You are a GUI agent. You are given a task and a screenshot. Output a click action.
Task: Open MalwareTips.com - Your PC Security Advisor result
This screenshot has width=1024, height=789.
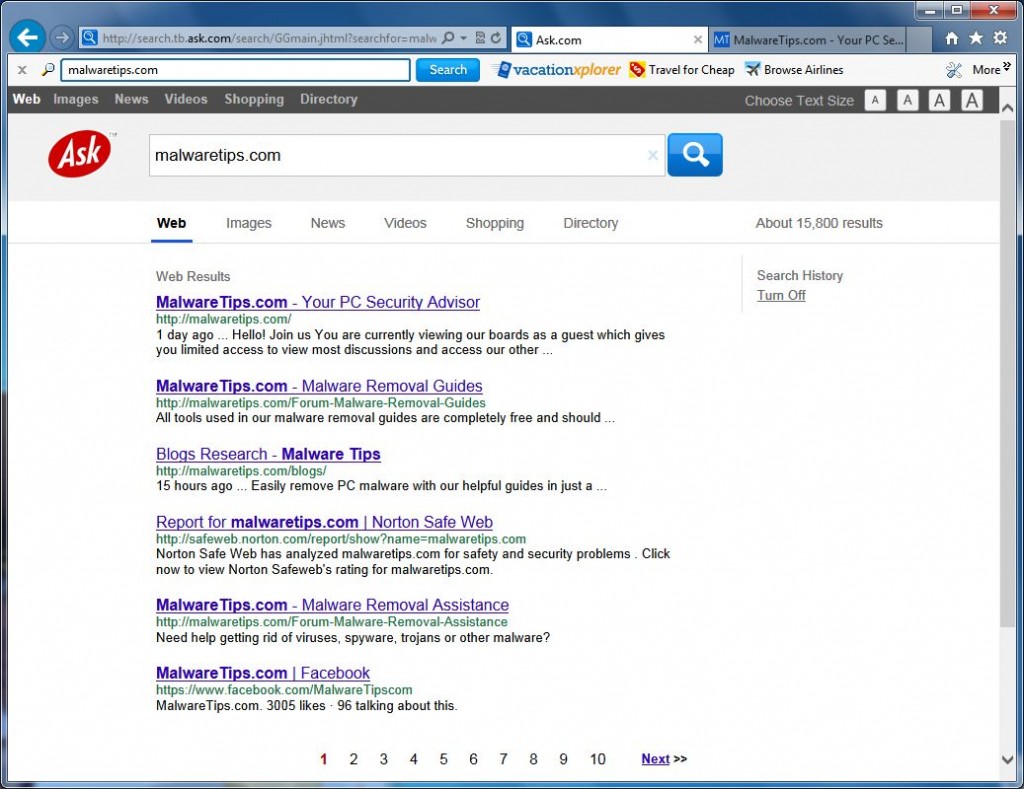click(318, 302)
